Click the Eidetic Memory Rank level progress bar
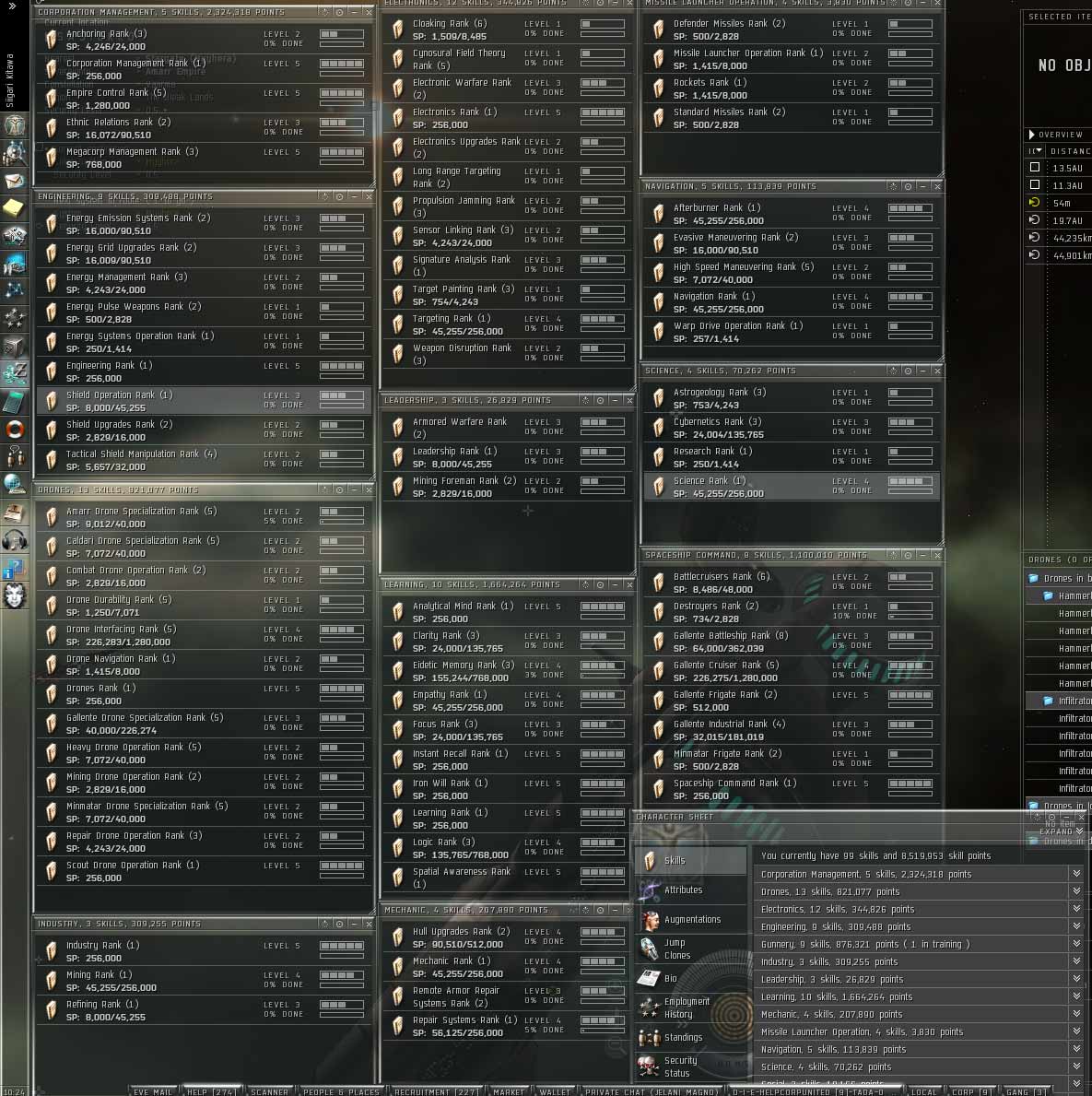1092x1096 pixels. (x=603, y=666)
